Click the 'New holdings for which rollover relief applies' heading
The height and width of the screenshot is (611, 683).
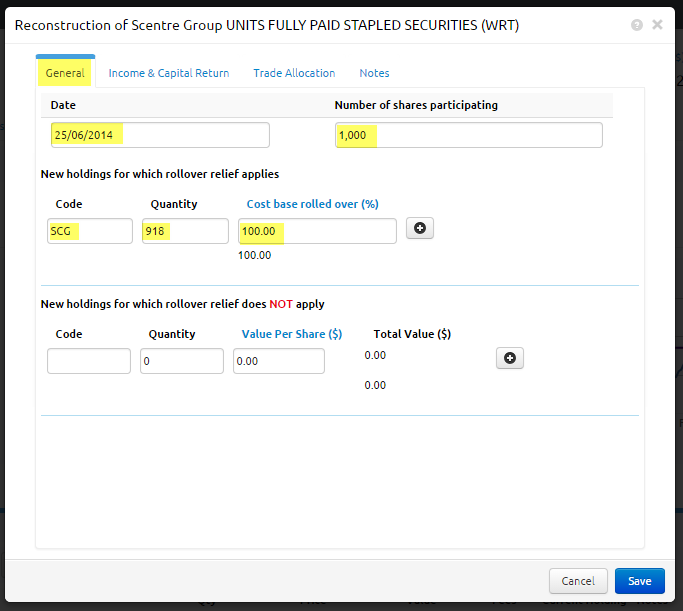point(160,174)
